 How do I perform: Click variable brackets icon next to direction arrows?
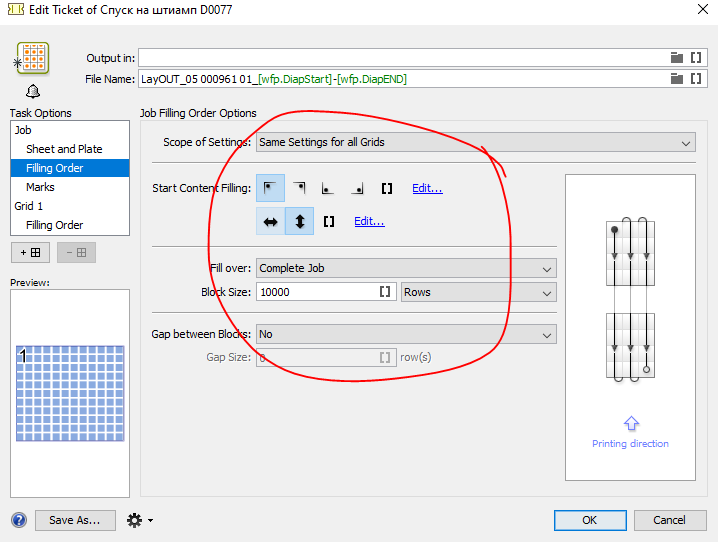(x=329, y=222)
